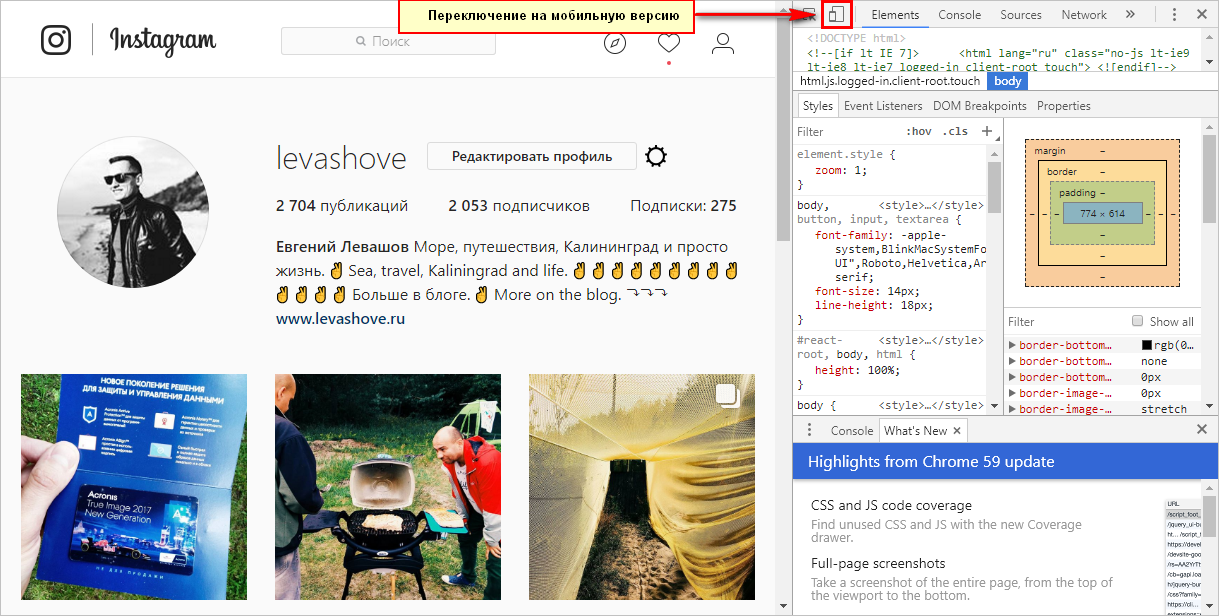Open the Sources tab
1219x616 pixels.
point(1021,15)
